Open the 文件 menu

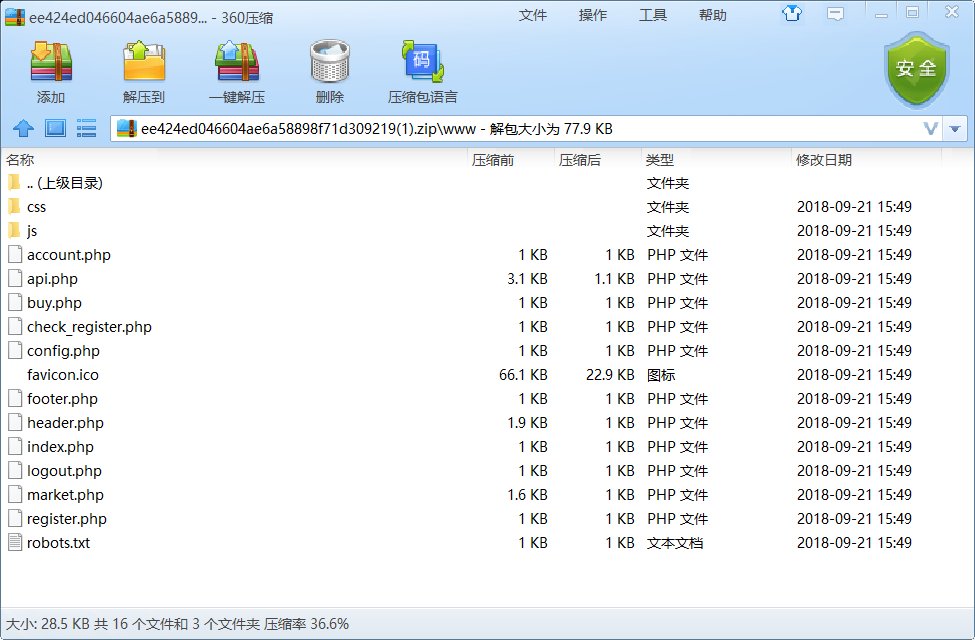[x=533, y=16]
